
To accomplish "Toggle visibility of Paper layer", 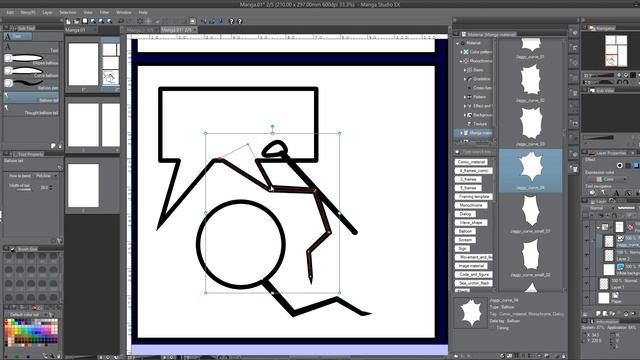I will tap(587, 298).
